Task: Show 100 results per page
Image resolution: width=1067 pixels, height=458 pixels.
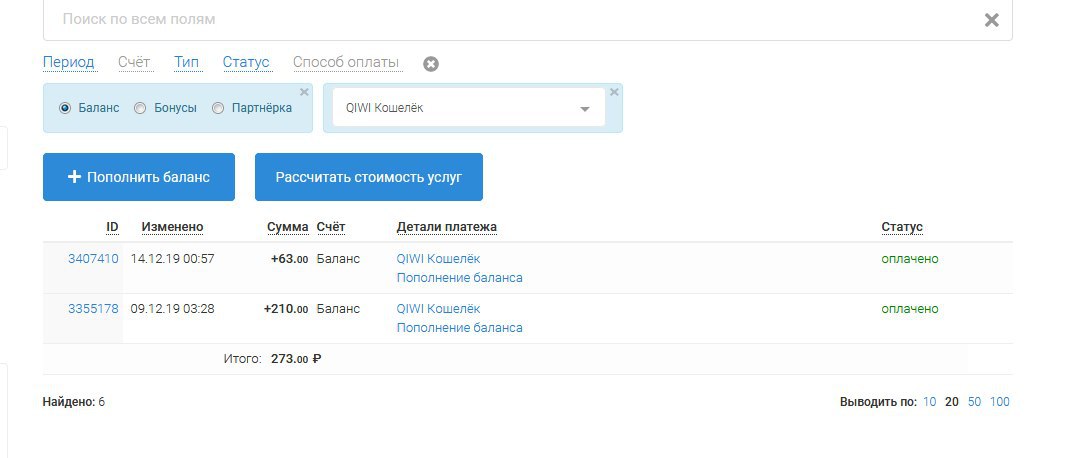Action: tap(1000, 402)
